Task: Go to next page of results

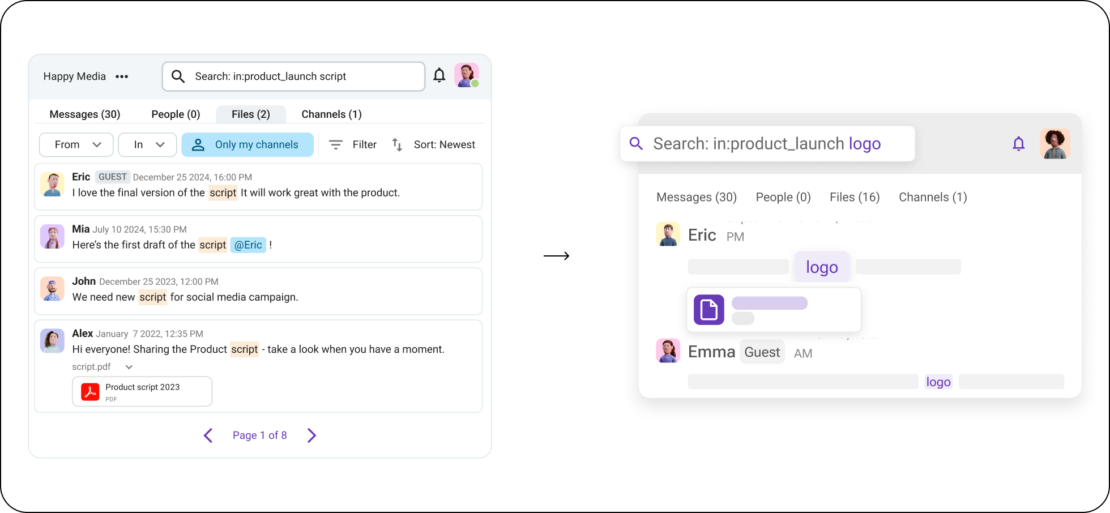Action: (311, 435)
